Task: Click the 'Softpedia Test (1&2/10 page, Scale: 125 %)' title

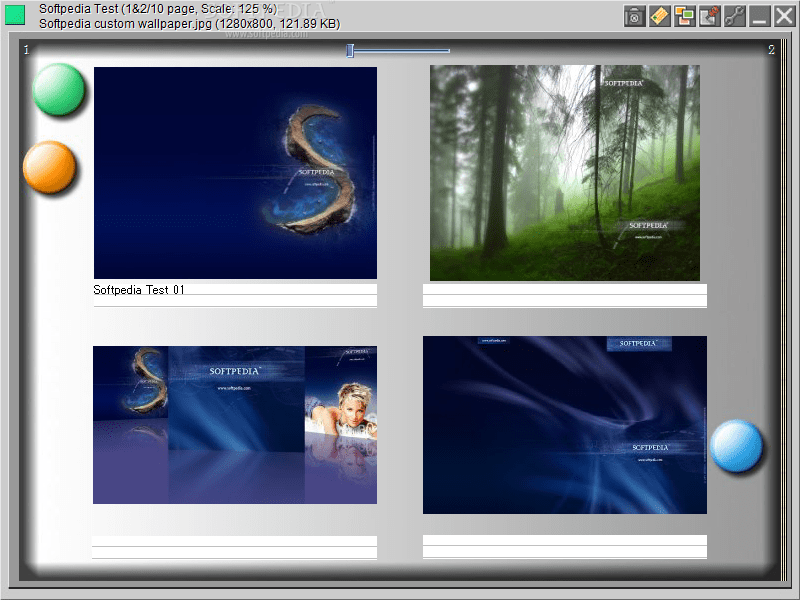Action: coord(158,9)
